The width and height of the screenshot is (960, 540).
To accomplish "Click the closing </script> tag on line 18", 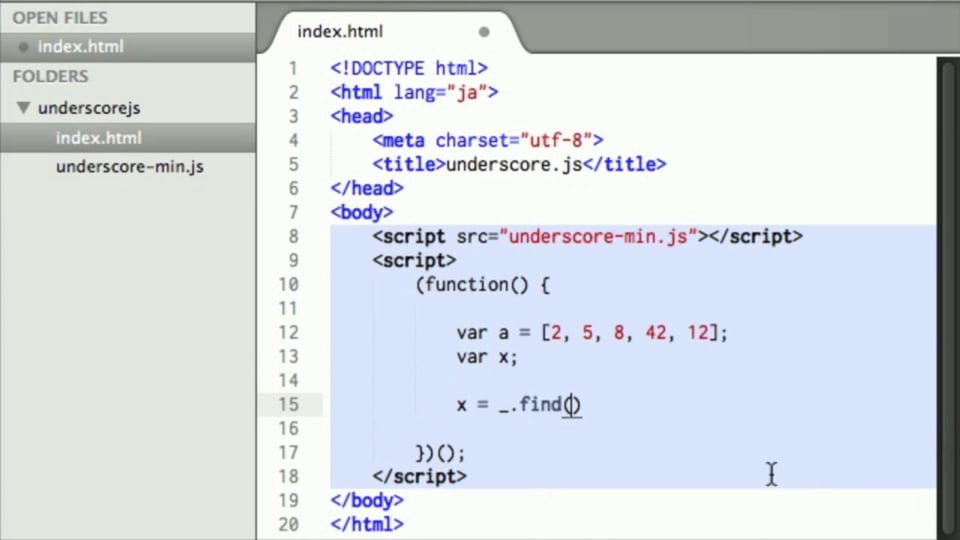I will tap(419, 476).
